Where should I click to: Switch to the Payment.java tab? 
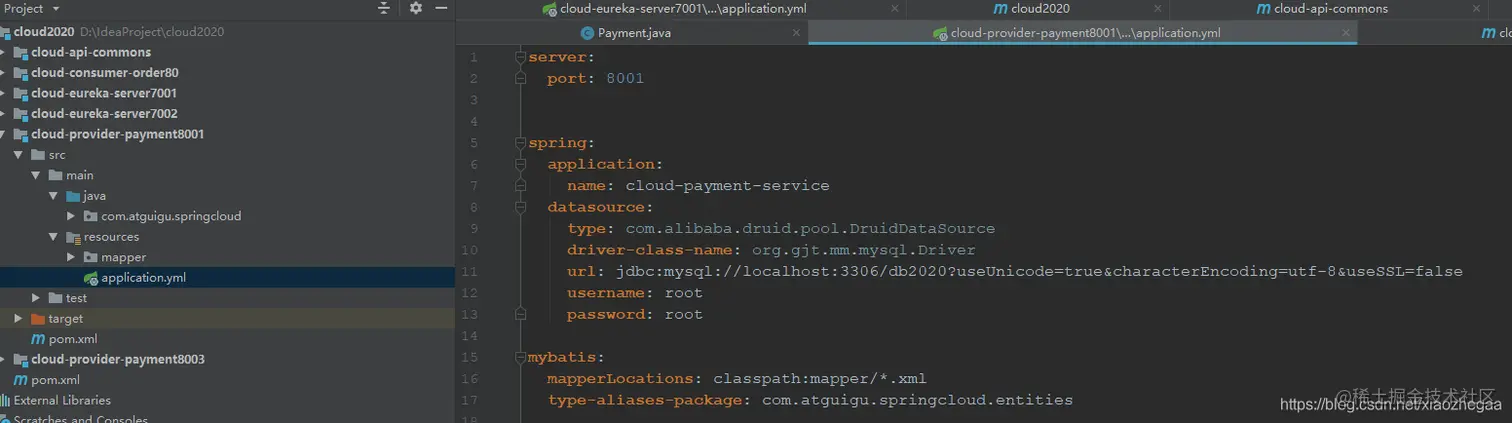(634, 33)
